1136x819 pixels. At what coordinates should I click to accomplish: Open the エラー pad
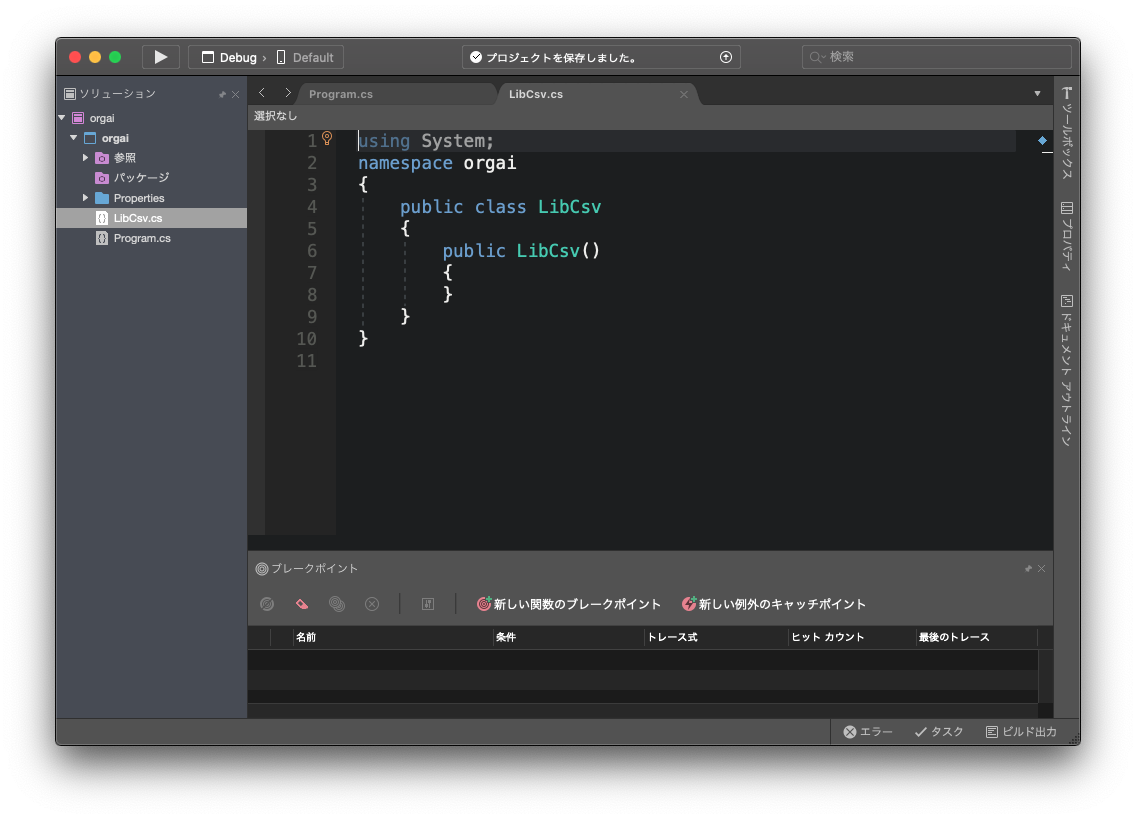point(868,732)
